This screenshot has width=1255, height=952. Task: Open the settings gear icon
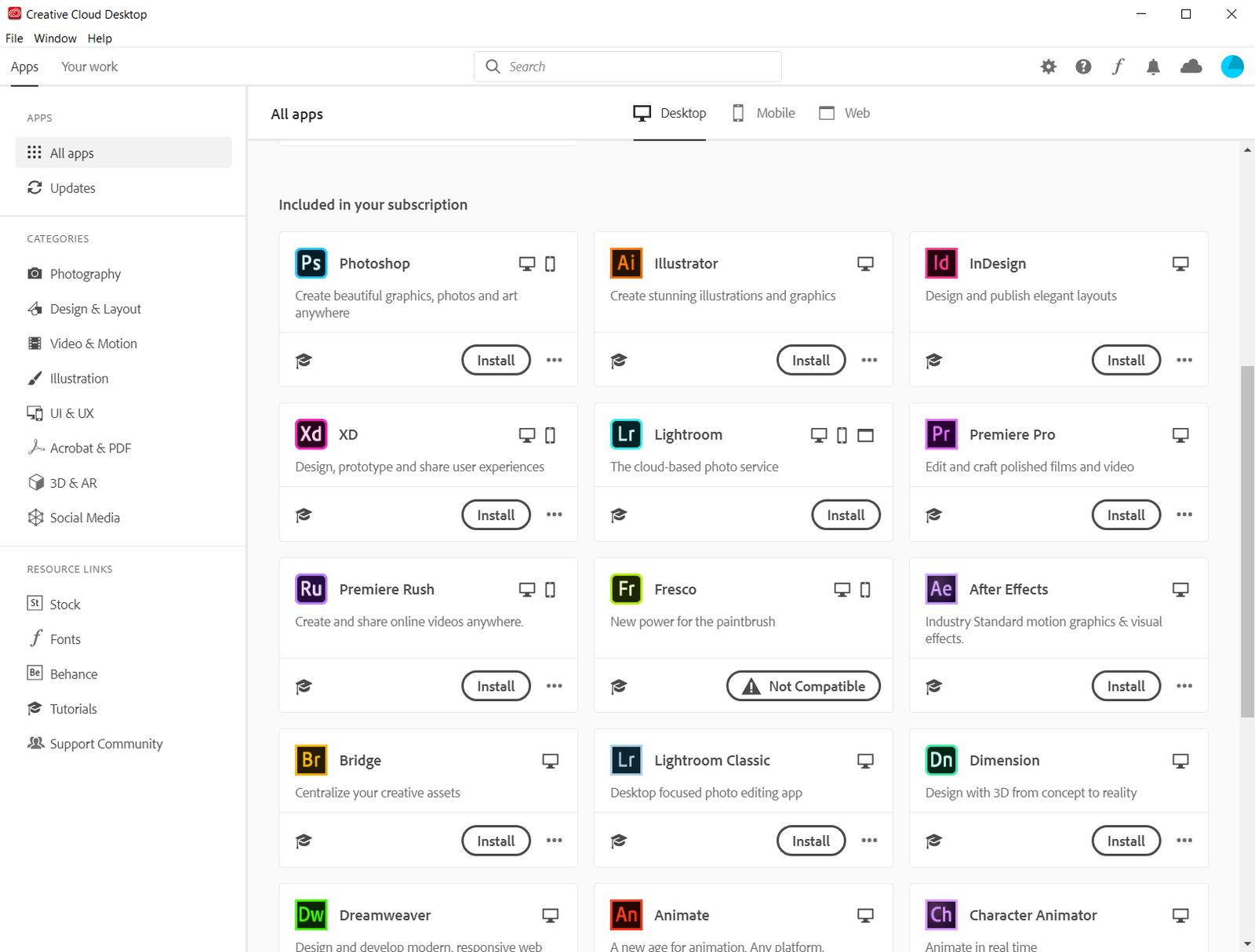1048,67
